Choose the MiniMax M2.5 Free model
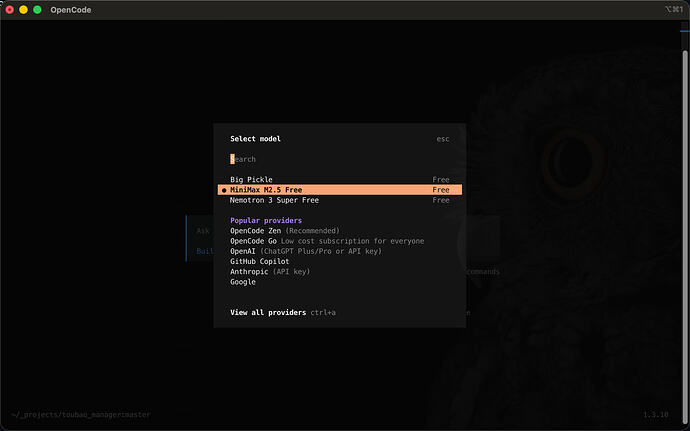Image resolution: width=690 pixels, height=431 pixels. 340,190
